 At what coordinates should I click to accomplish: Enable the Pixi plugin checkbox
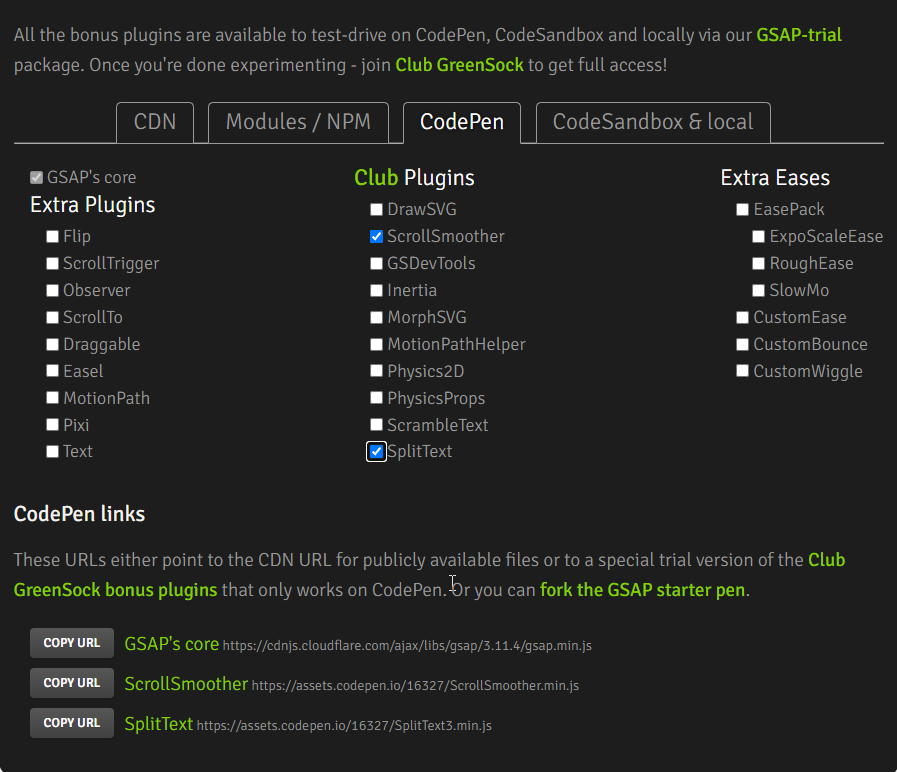pos(53,425)
